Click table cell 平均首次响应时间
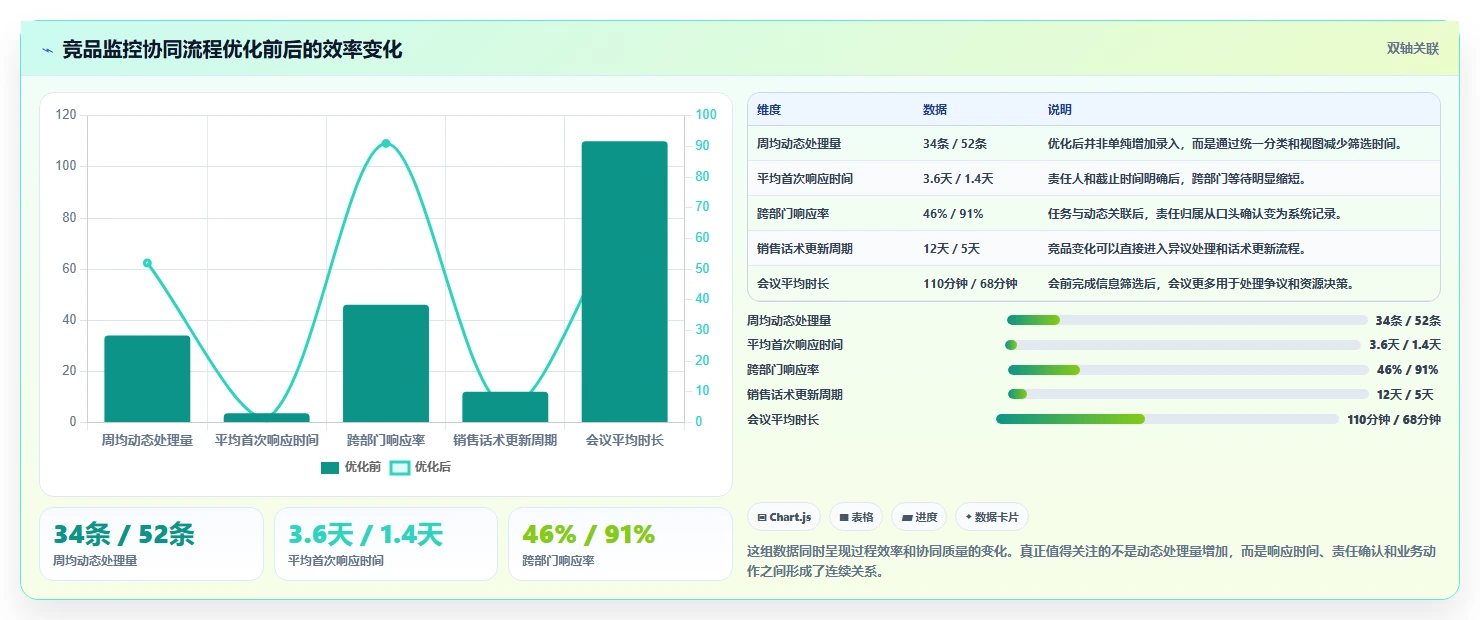Image resolution: width=1480 pixels, height=620 pixels. click(x=805, y=179)
